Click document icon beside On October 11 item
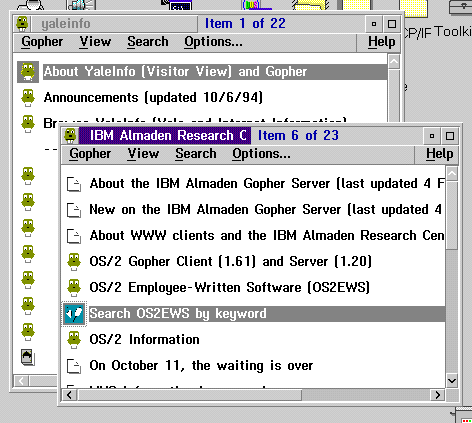Viewport: 472px width, 423px height. 74,366
